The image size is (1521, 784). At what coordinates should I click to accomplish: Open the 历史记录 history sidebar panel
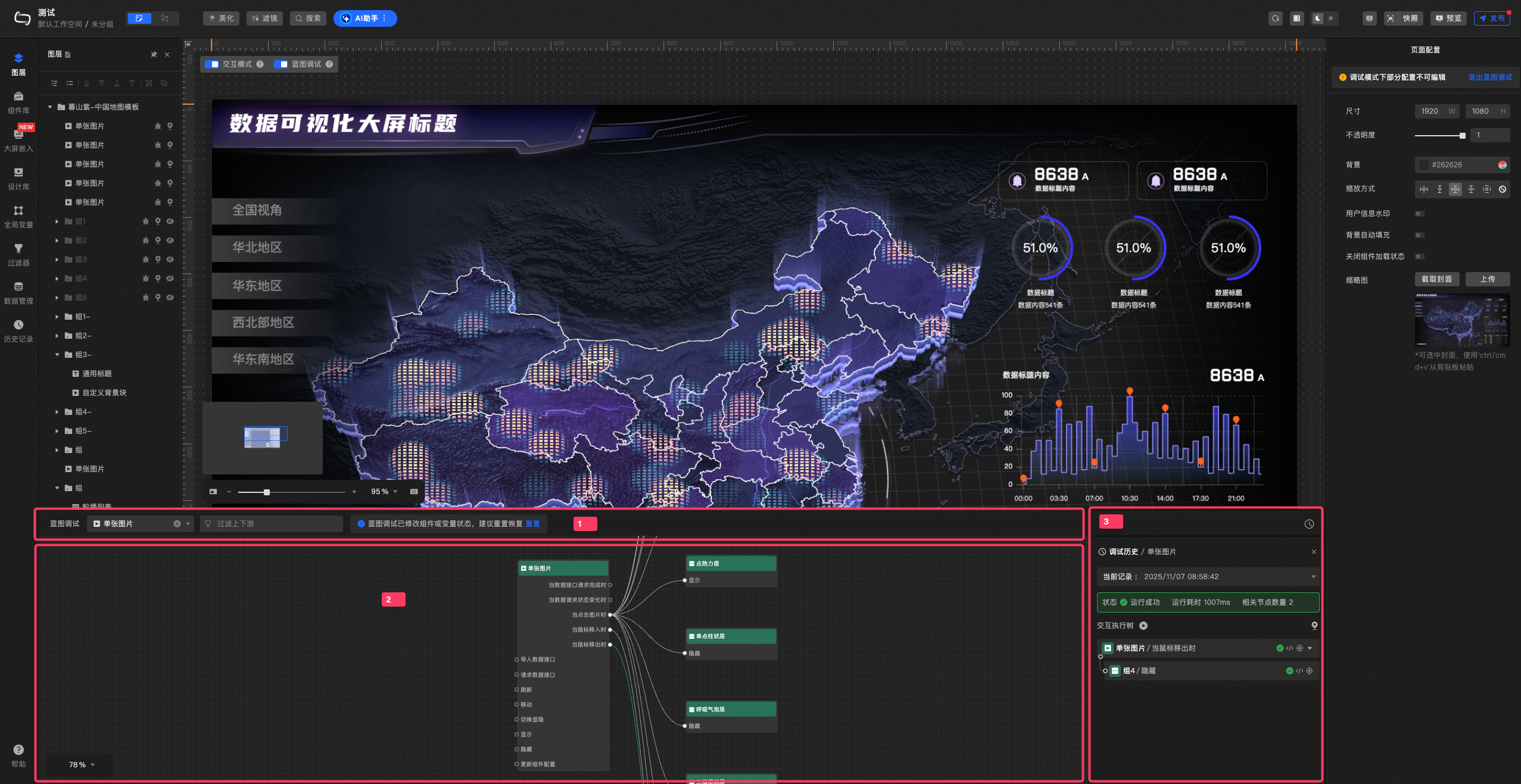[x=18, y=330]
